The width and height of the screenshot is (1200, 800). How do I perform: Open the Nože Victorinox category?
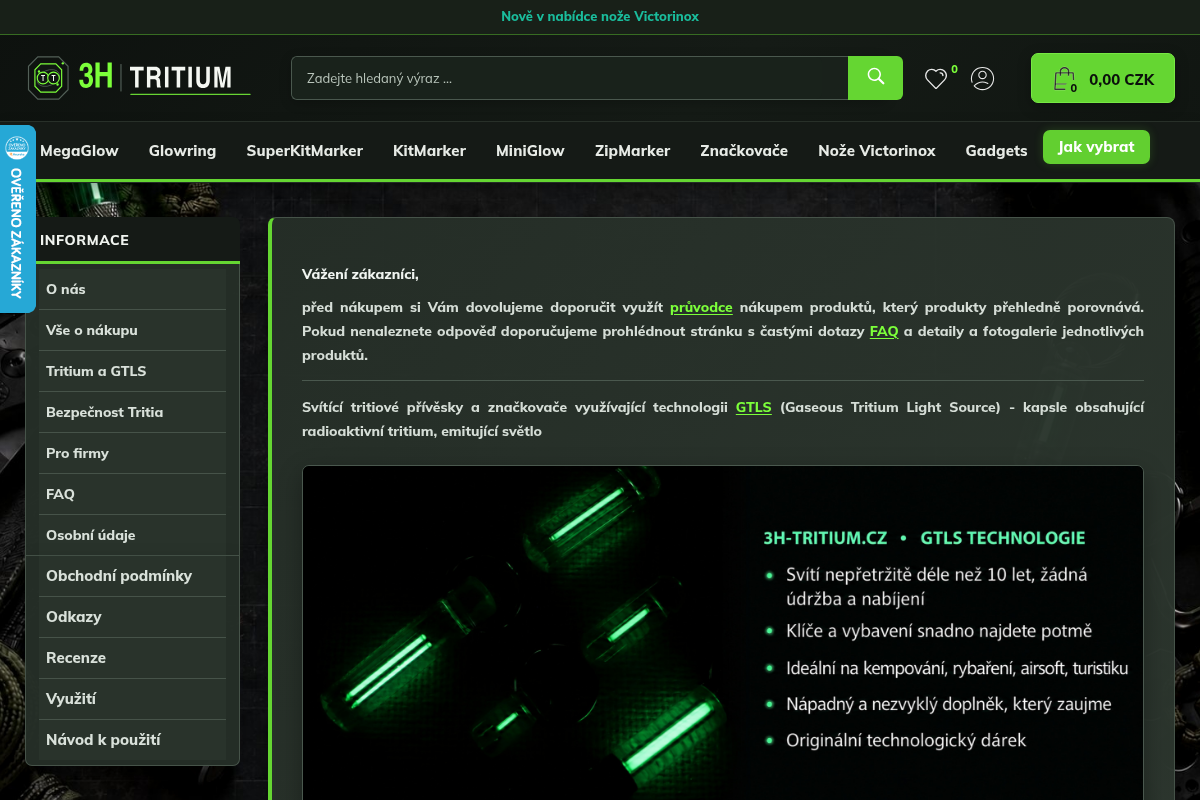pos(877,151)
